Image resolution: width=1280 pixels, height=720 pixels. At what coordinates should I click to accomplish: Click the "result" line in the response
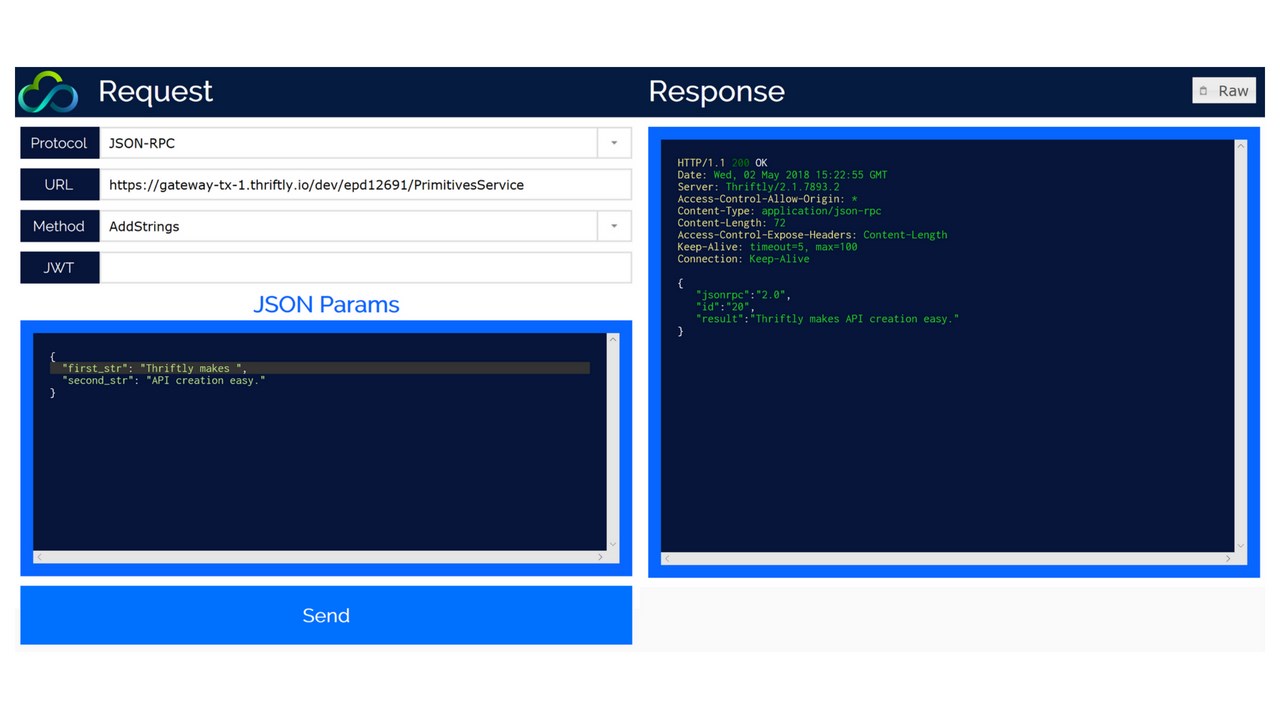[827, 319]
